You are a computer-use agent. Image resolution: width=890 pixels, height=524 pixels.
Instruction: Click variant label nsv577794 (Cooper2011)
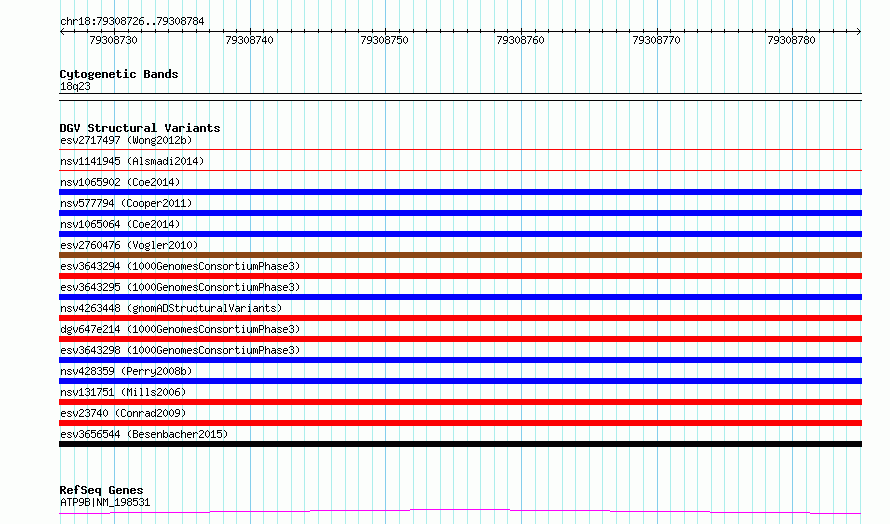pyautogui.click(x=126, y=203)
